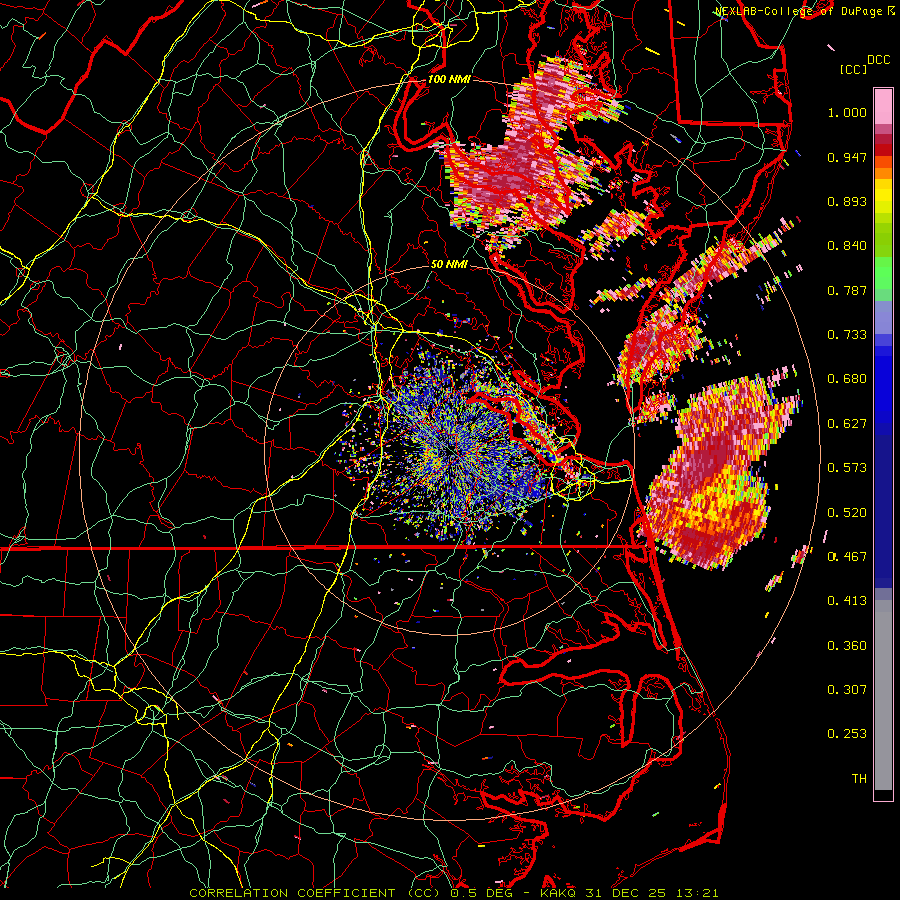
Task: Select the 0.947 legend value
Action: pos(847,157)
